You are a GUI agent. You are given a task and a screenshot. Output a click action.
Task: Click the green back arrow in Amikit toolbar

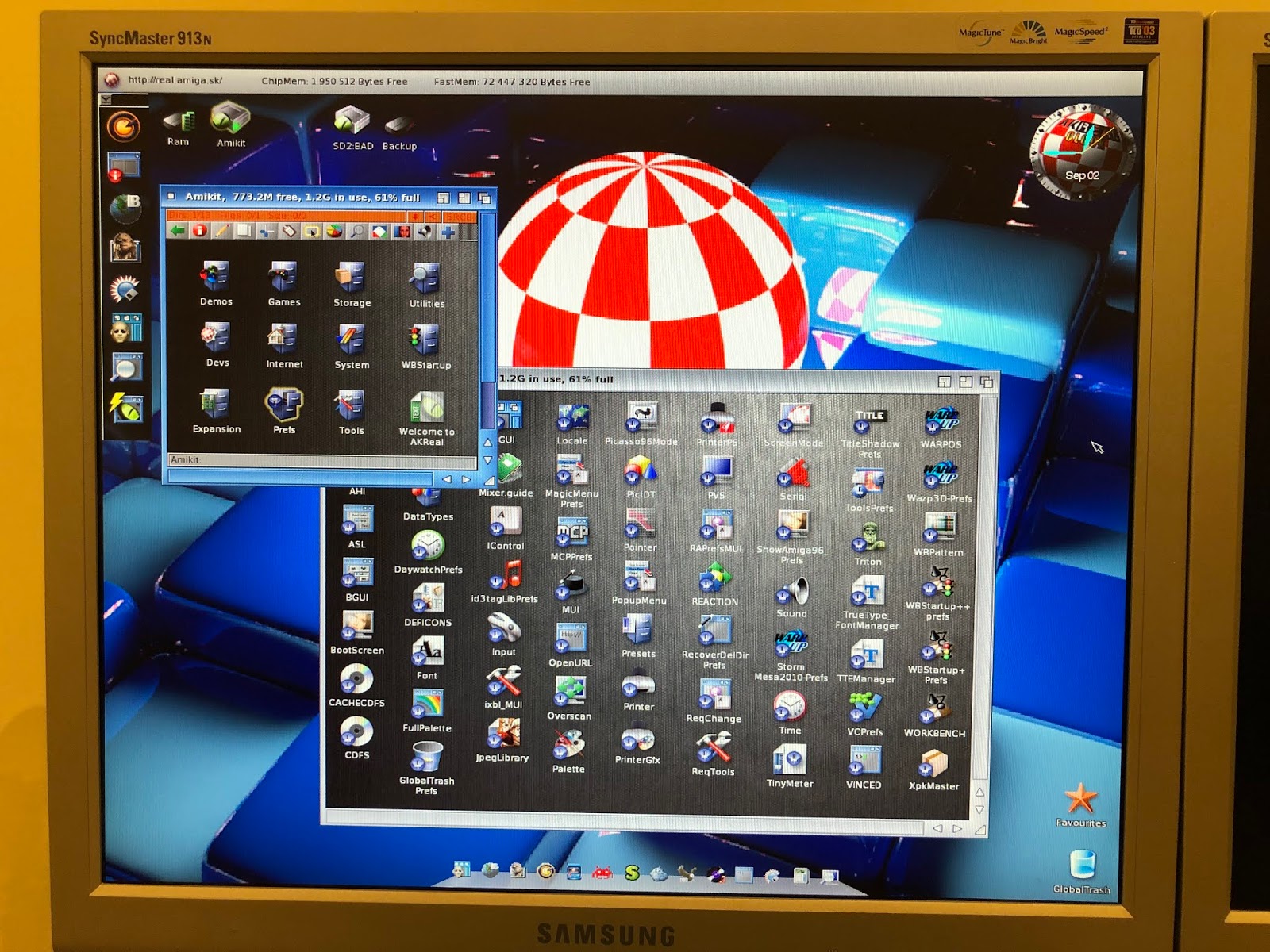point(178,231)
